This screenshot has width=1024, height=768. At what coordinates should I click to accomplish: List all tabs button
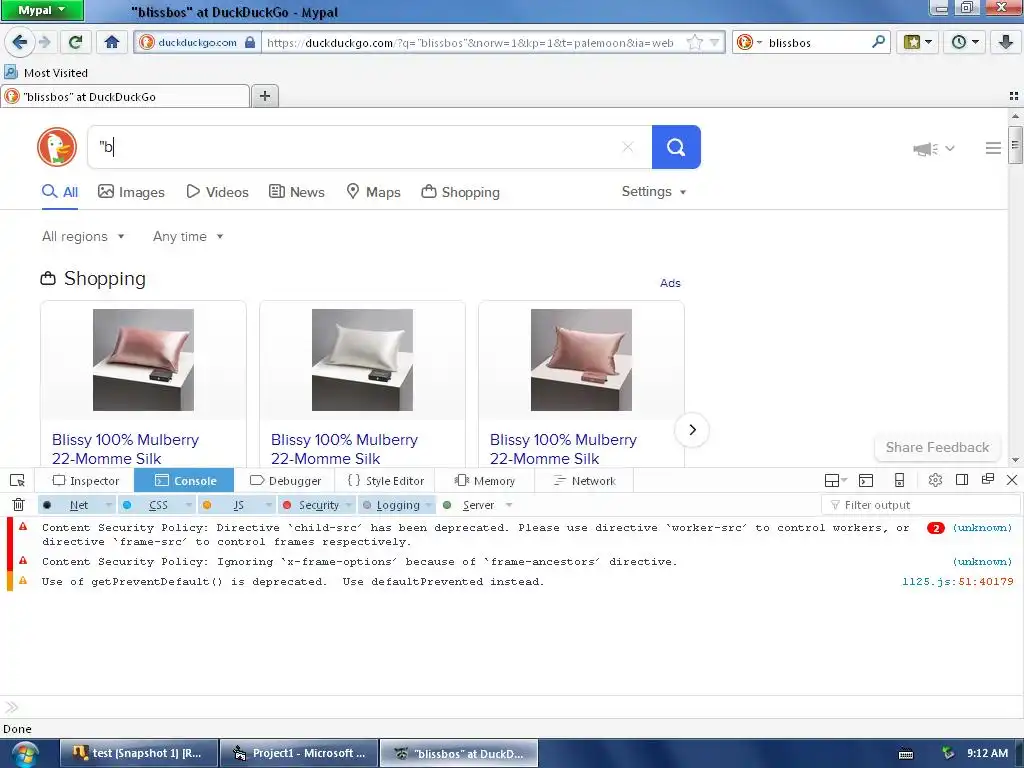tap(1014, 96)
